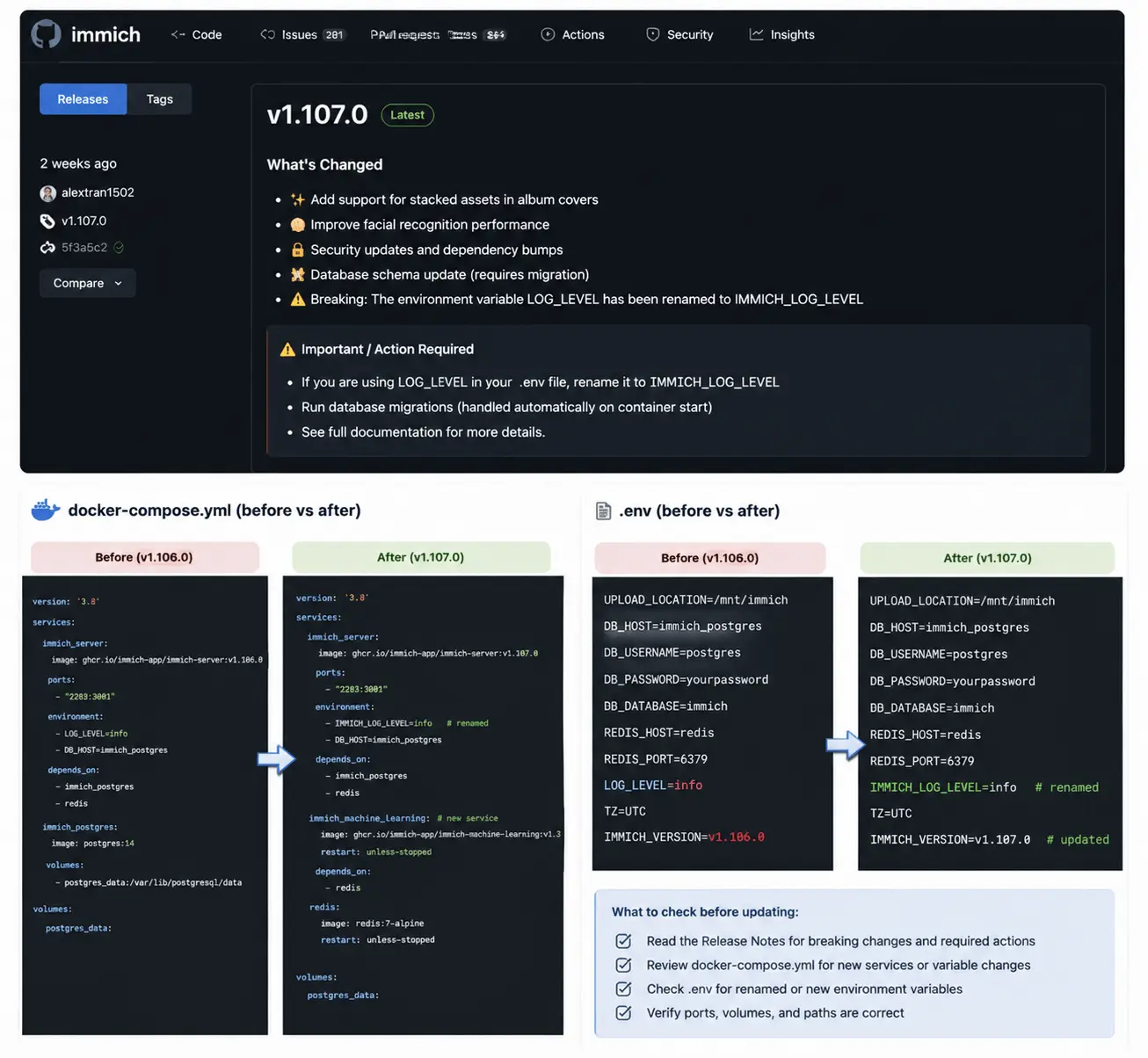The height and width of the screenshot is (1058, 1148).
Task: Open alextran1502's avatar picture
Action: tap(48, 193)
